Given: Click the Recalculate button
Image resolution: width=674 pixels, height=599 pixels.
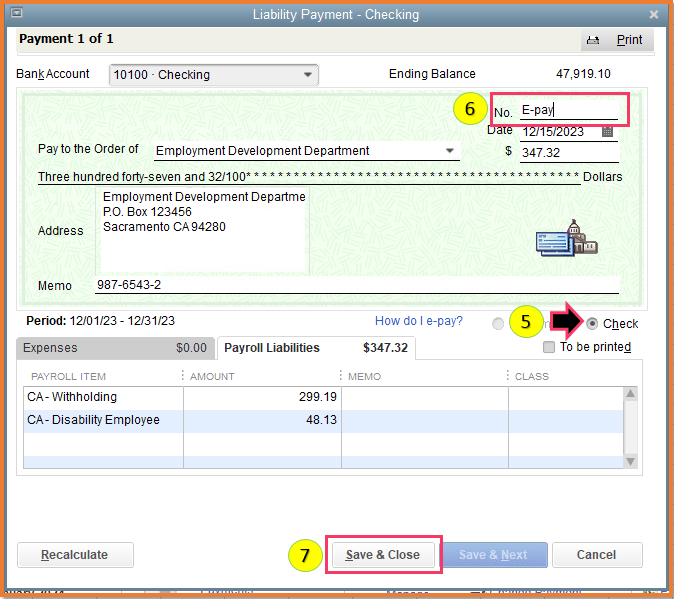Looking at the screenshot, I should click(75, 555).
